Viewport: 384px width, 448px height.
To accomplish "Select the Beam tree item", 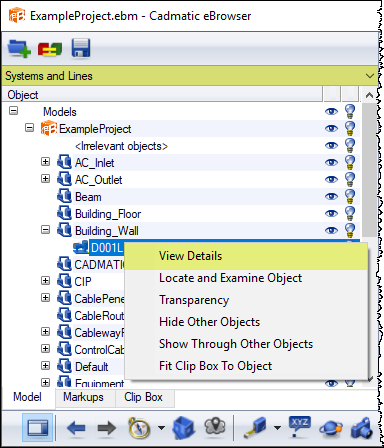I will 88,197.
